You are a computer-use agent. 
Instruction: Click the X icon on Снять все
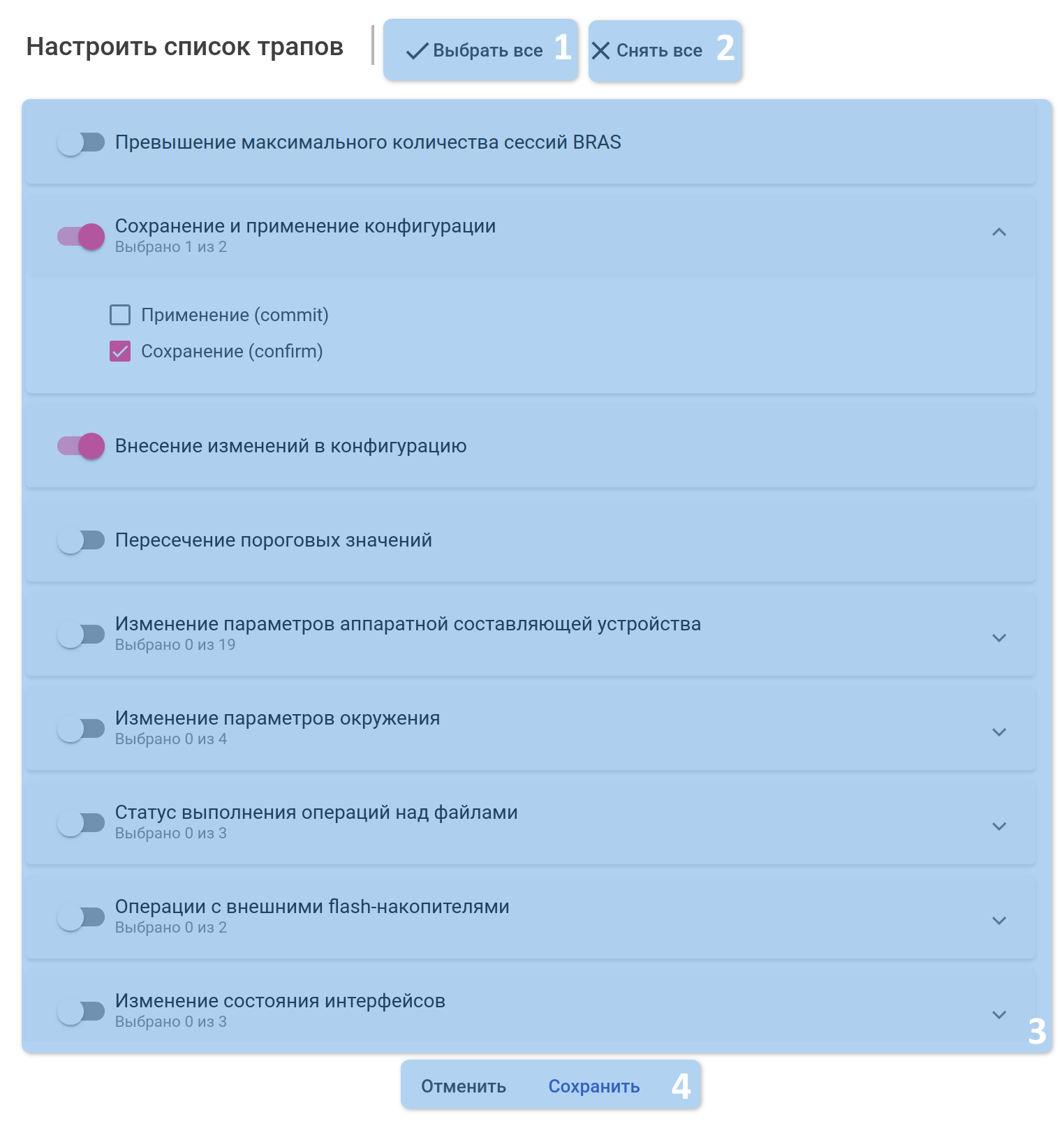(600, 51)
